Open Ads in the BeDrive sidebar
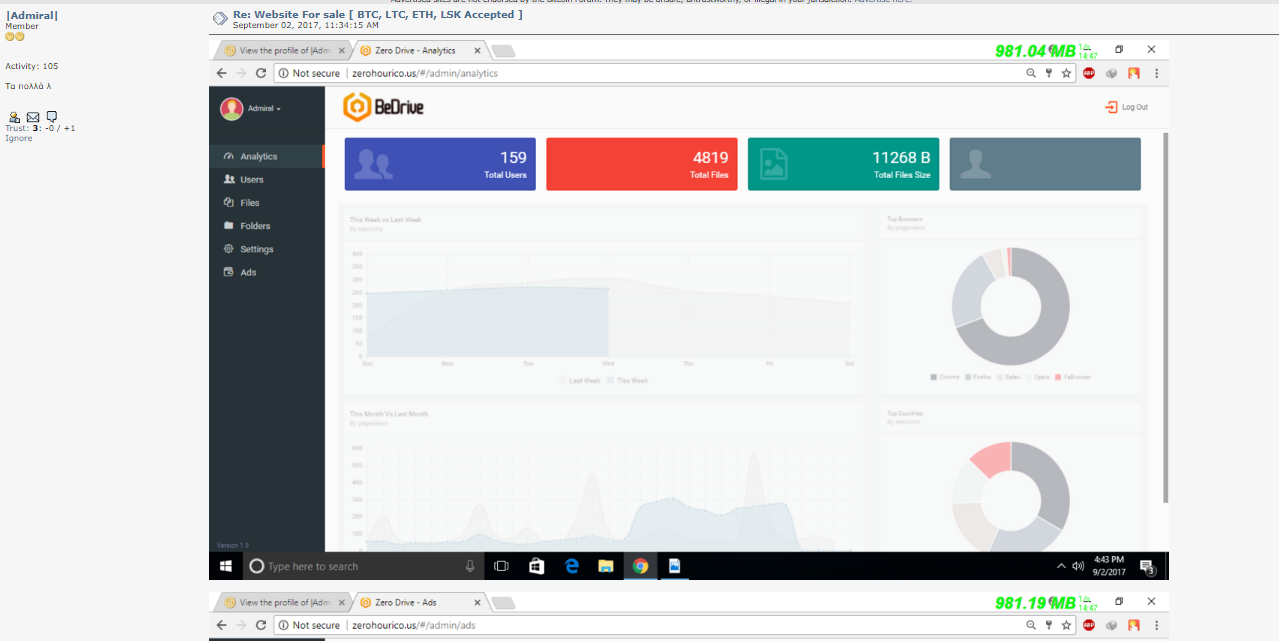 click(x=266, y=272)
